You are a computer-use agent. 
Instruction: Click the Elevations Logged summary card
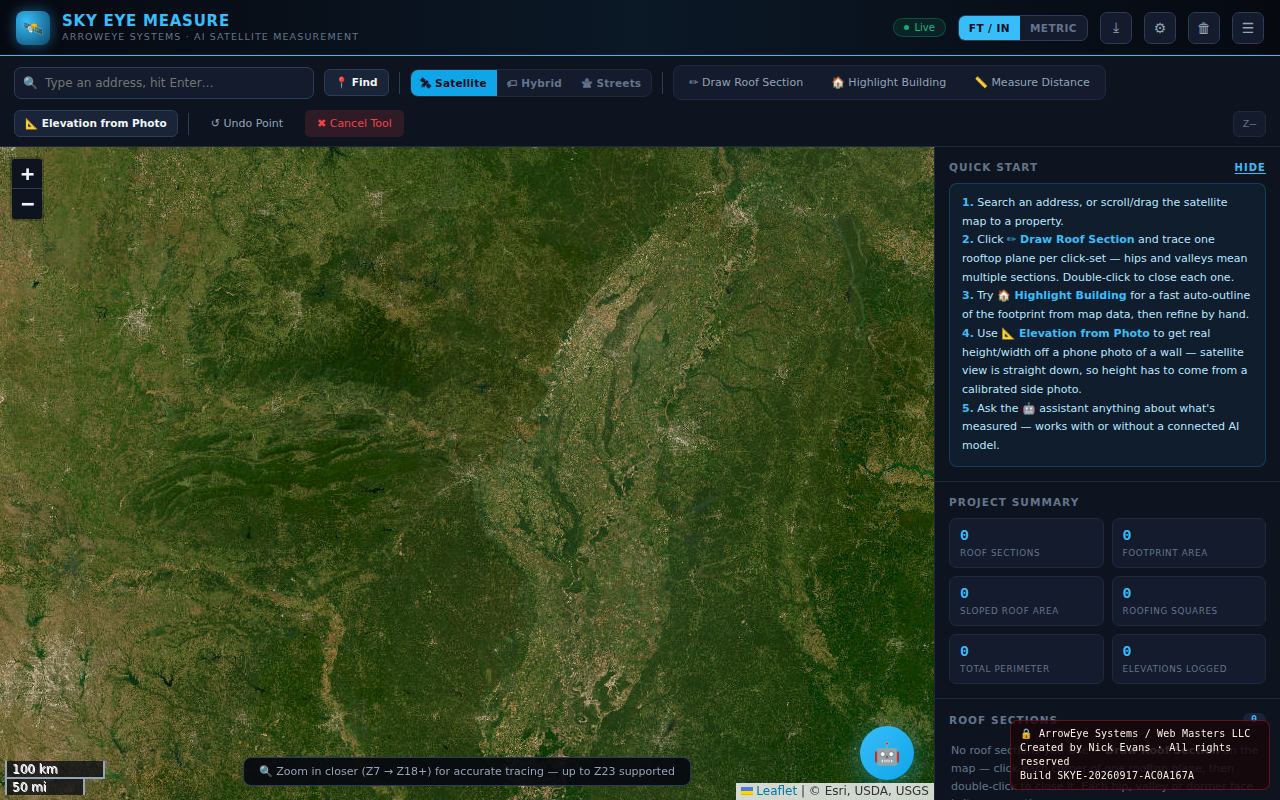[x=1189, y=659]
